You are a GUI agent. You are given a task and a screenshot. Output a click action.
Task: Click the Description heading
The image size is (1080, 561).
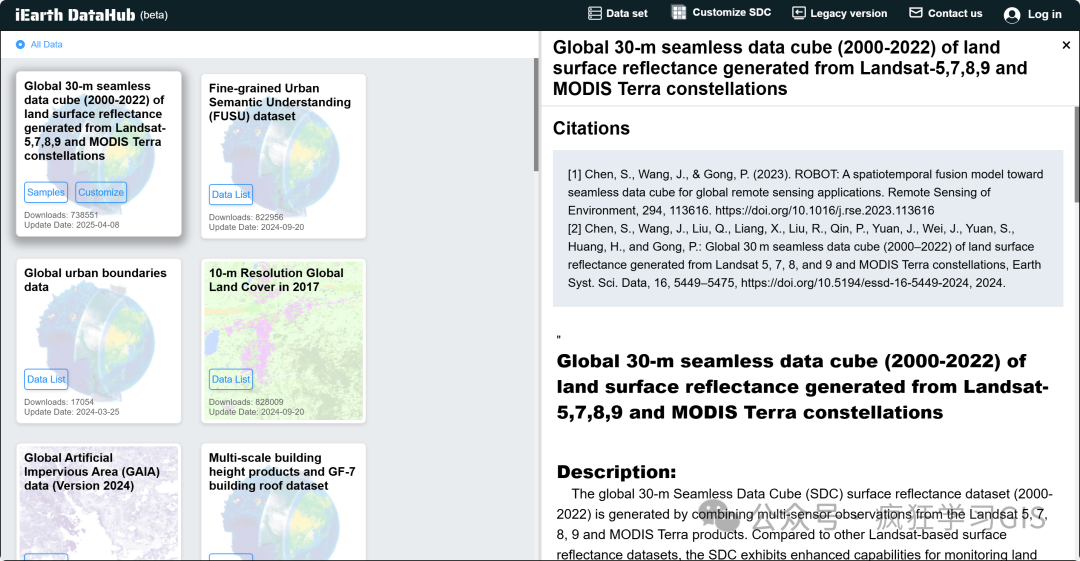(x=616, y=472)
